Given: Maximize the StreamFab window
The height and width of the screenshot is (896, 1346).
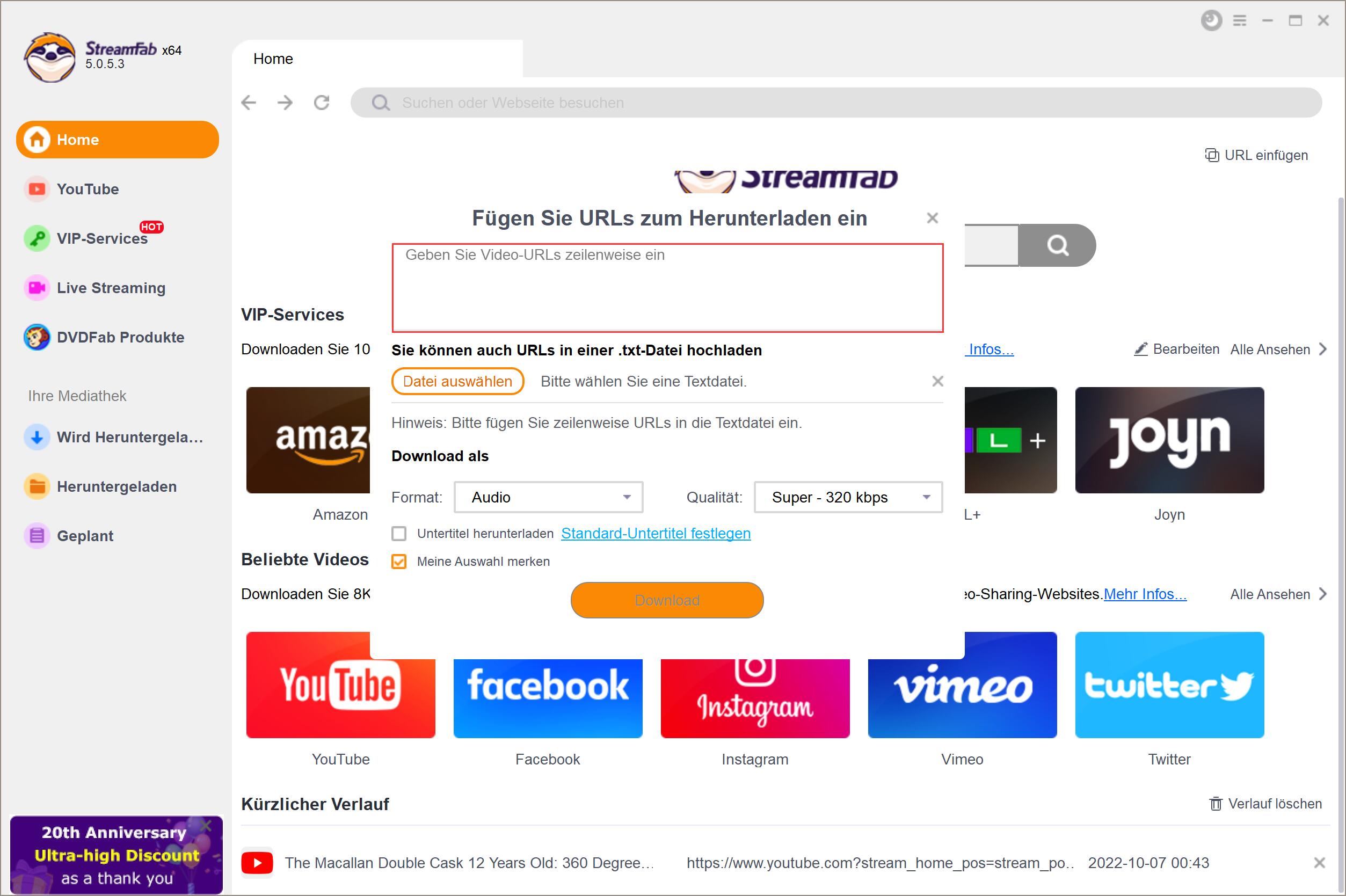Looking at the screenshot, I should [x=1295, y=20].
